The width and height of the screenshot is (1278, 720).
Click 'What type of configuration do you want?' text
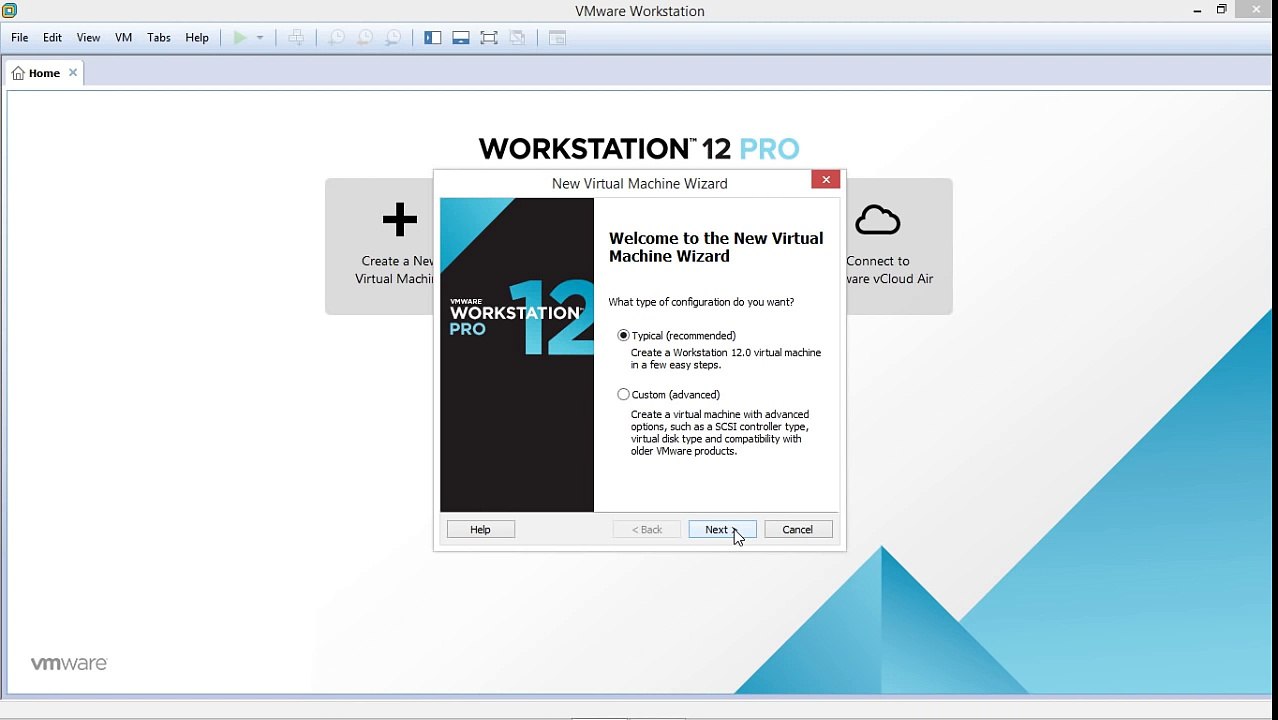point(702,302)
